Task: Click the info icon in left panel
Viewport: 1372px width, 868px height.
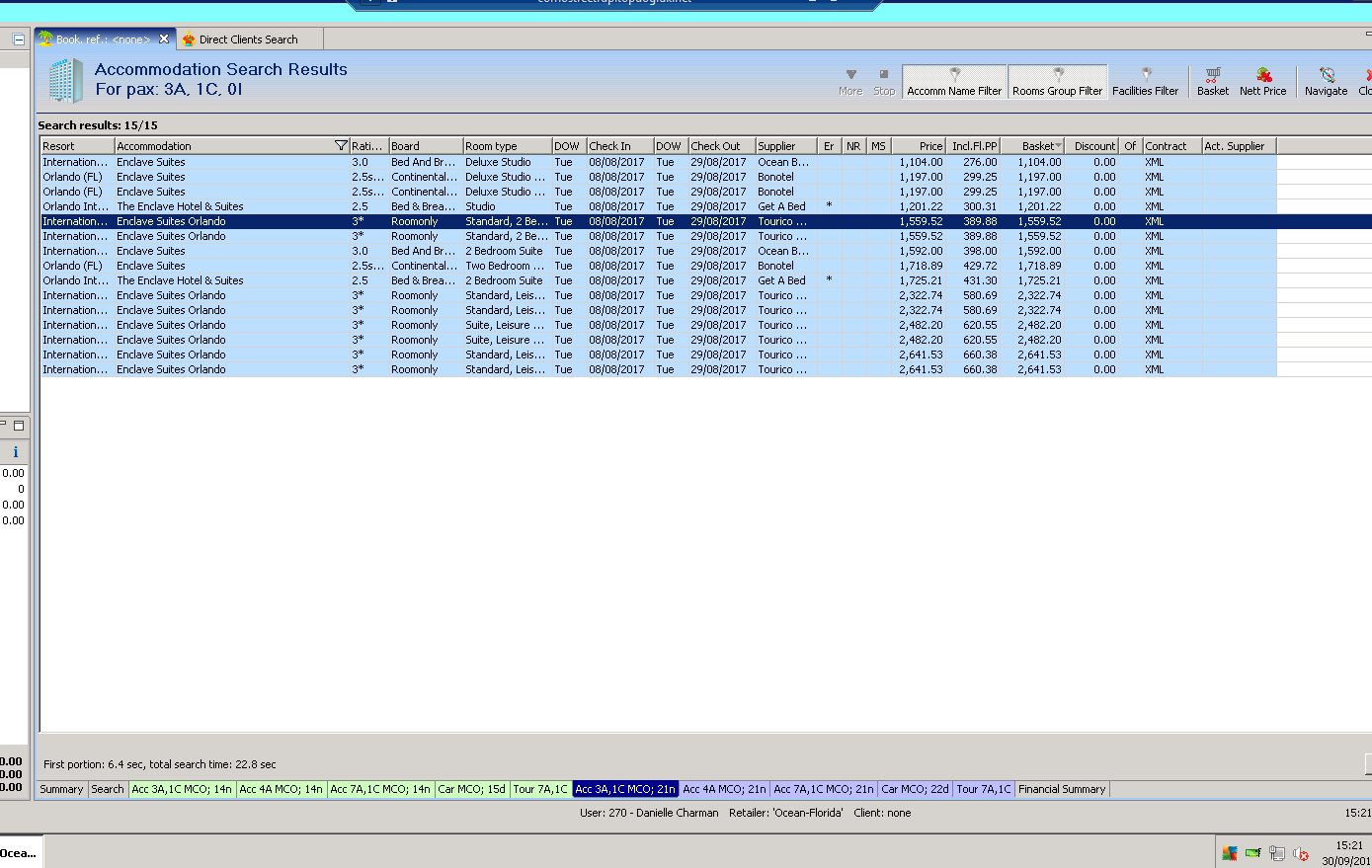Action: click(15, 452)
